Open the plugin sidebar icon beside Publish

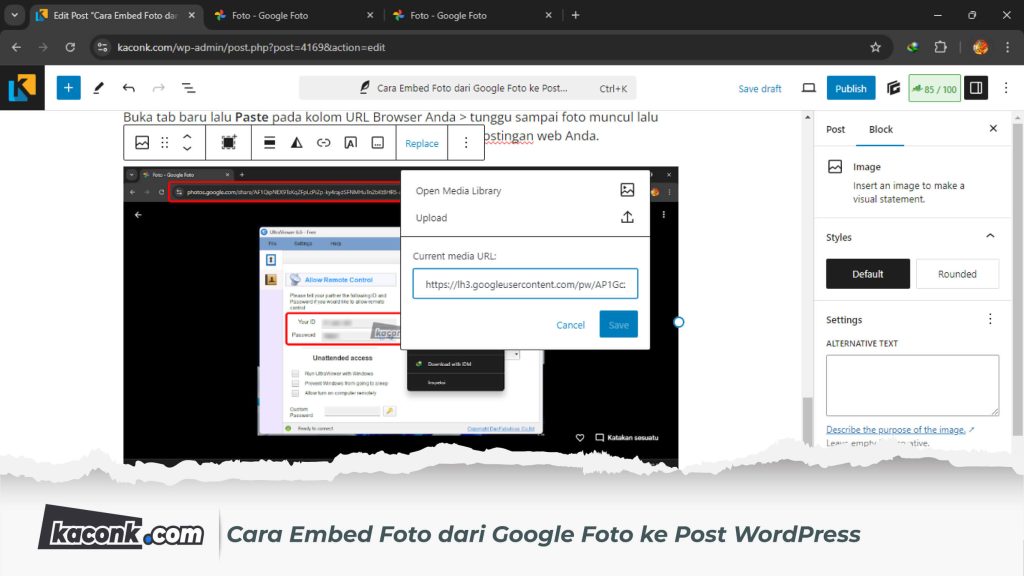point(893,88)
